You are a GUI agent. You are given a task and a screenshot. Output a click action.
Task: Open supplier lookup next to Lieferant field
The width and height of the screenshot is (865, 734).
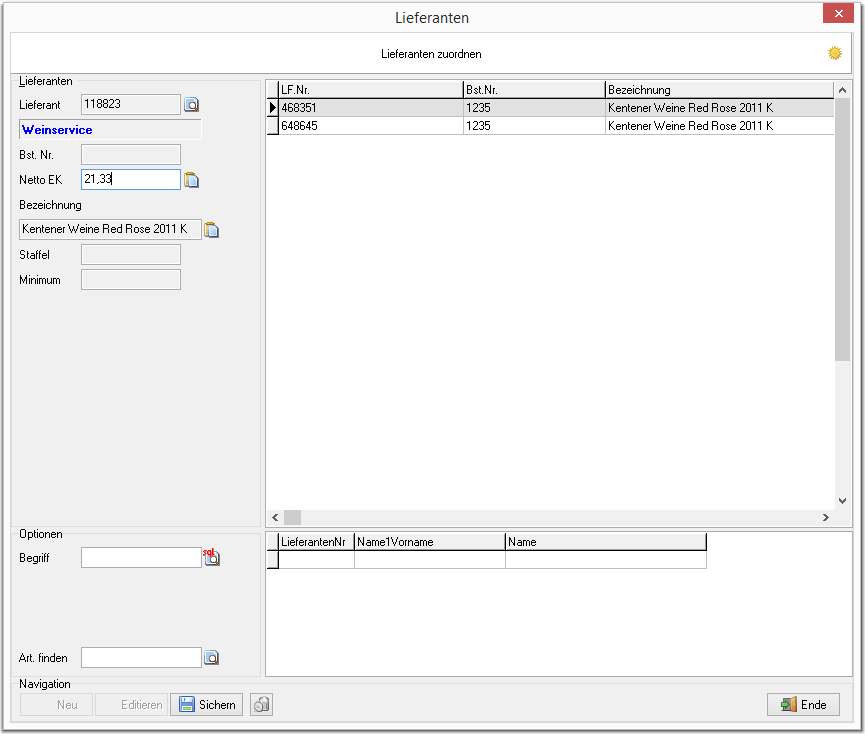[x=191, y=104]
